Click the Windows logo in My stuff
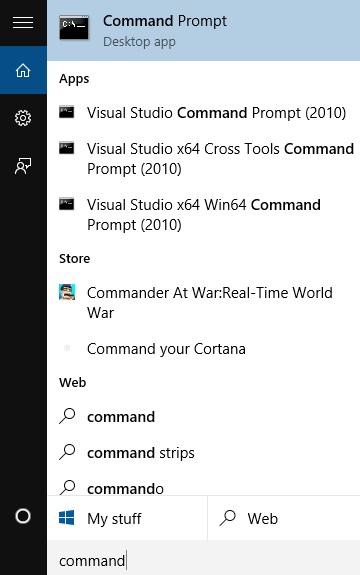This screenshot has width=360, height=575. click(x=67, y=518)
